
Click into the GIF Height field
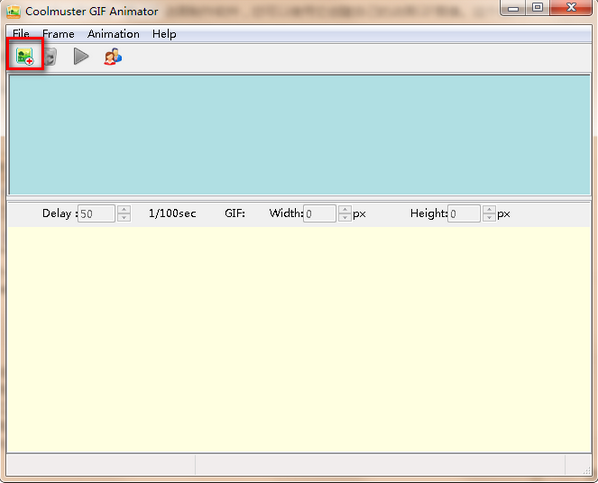click(464, 213)
